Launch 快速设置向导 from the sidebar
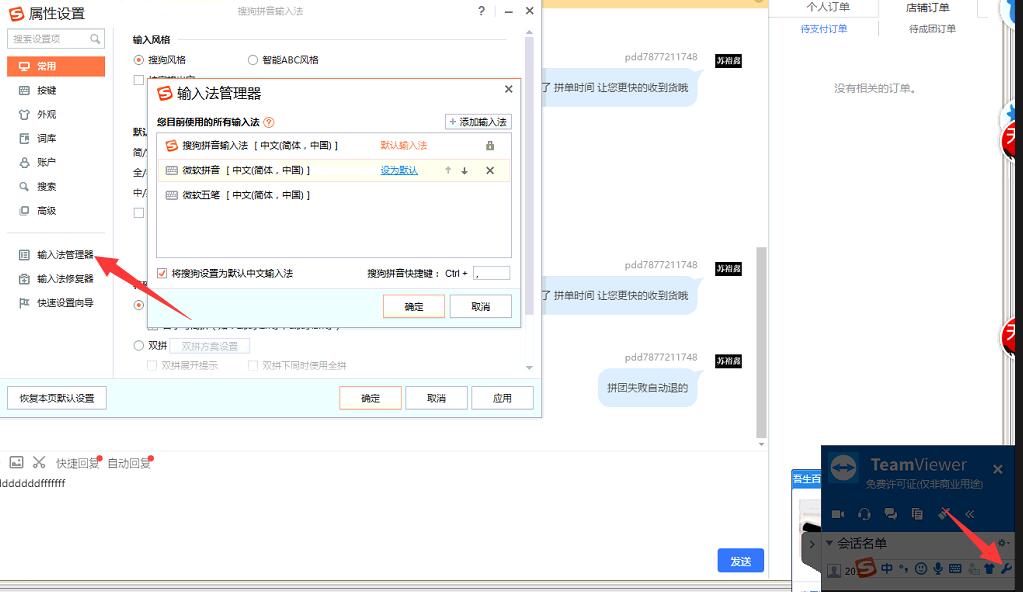 (56, 303)
